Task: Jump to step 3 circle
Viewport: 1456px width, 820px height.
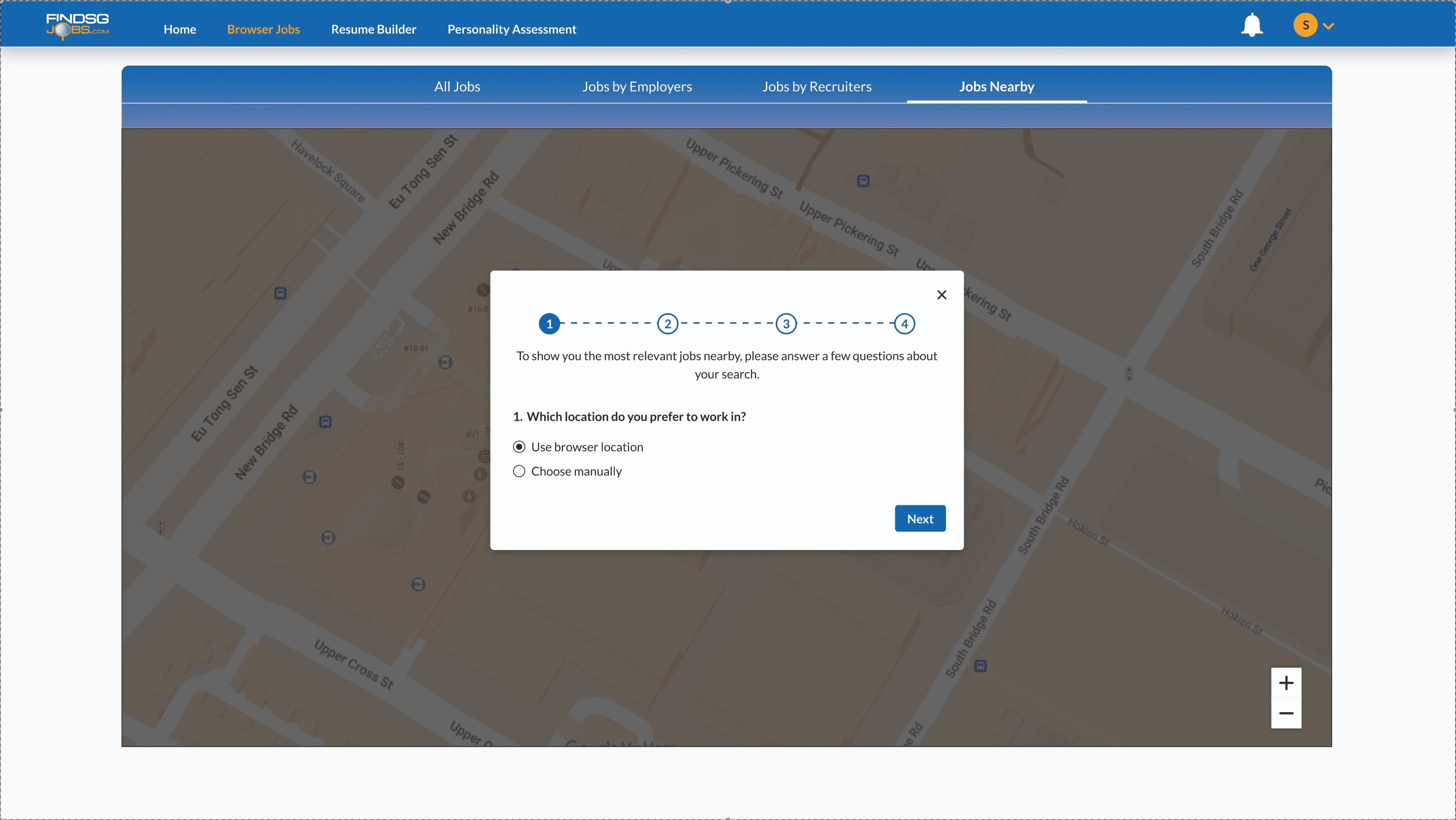Action: (x=786, y=324)
